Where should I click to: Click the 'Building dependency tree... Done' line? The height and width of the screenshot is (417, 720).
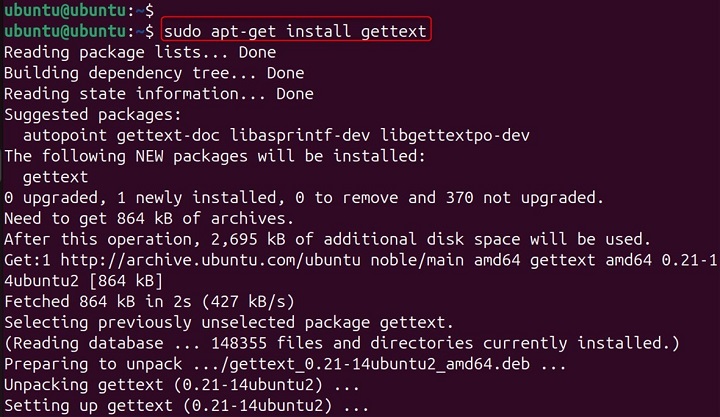pos(154,73)
